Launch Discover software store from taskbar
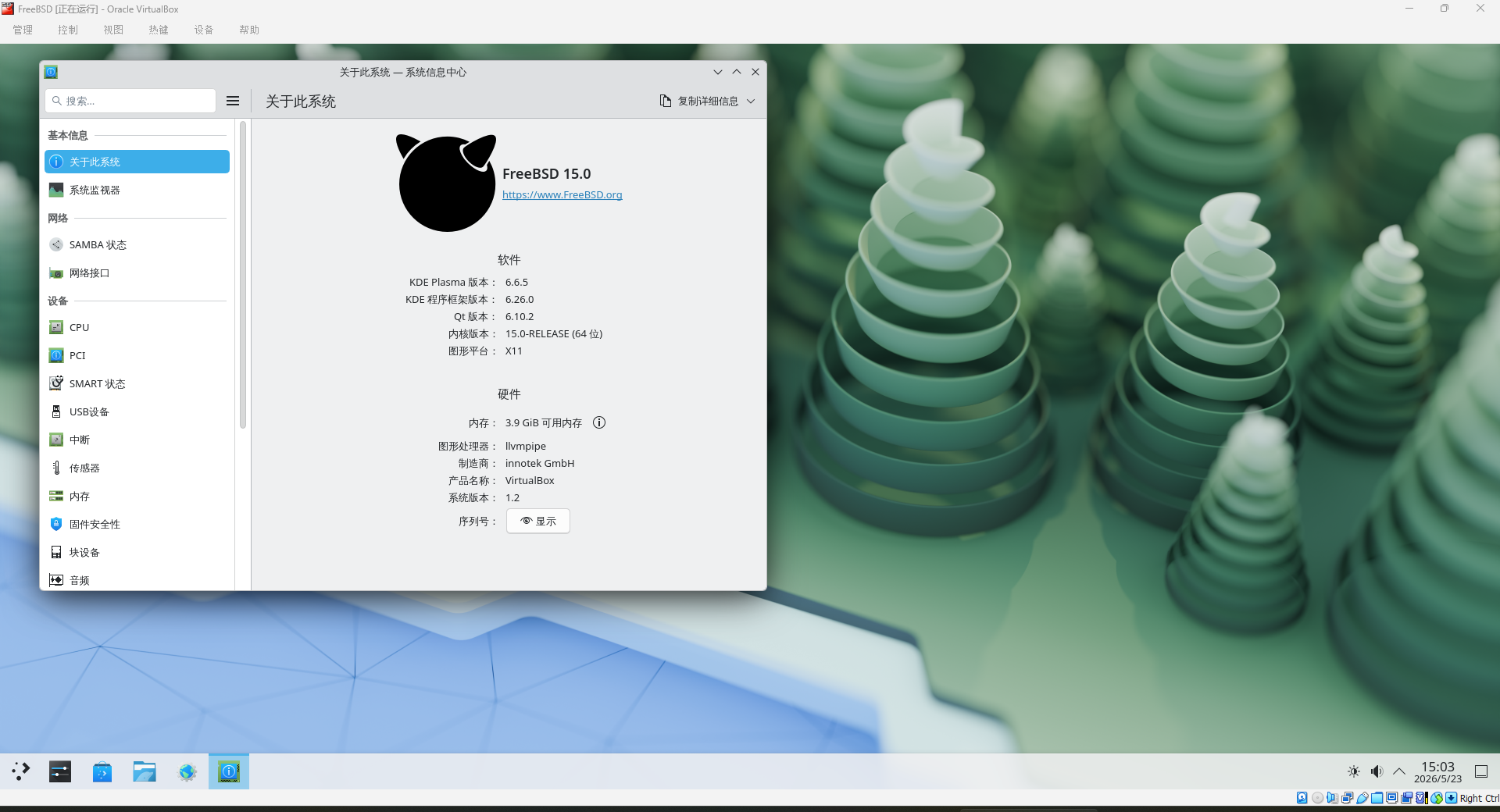 102,771
